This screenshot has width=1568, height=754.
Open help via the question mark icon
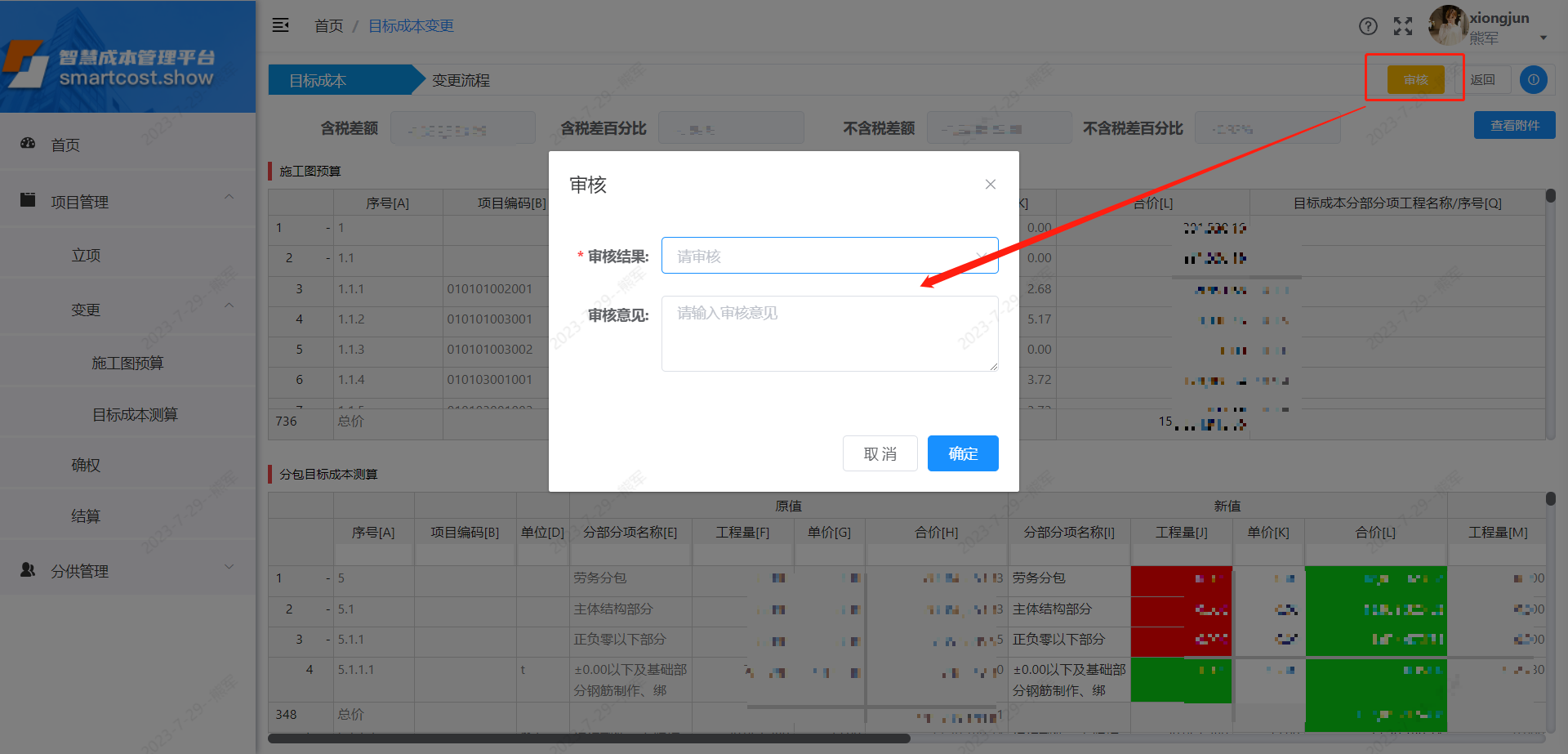(x=1368, y=25)
